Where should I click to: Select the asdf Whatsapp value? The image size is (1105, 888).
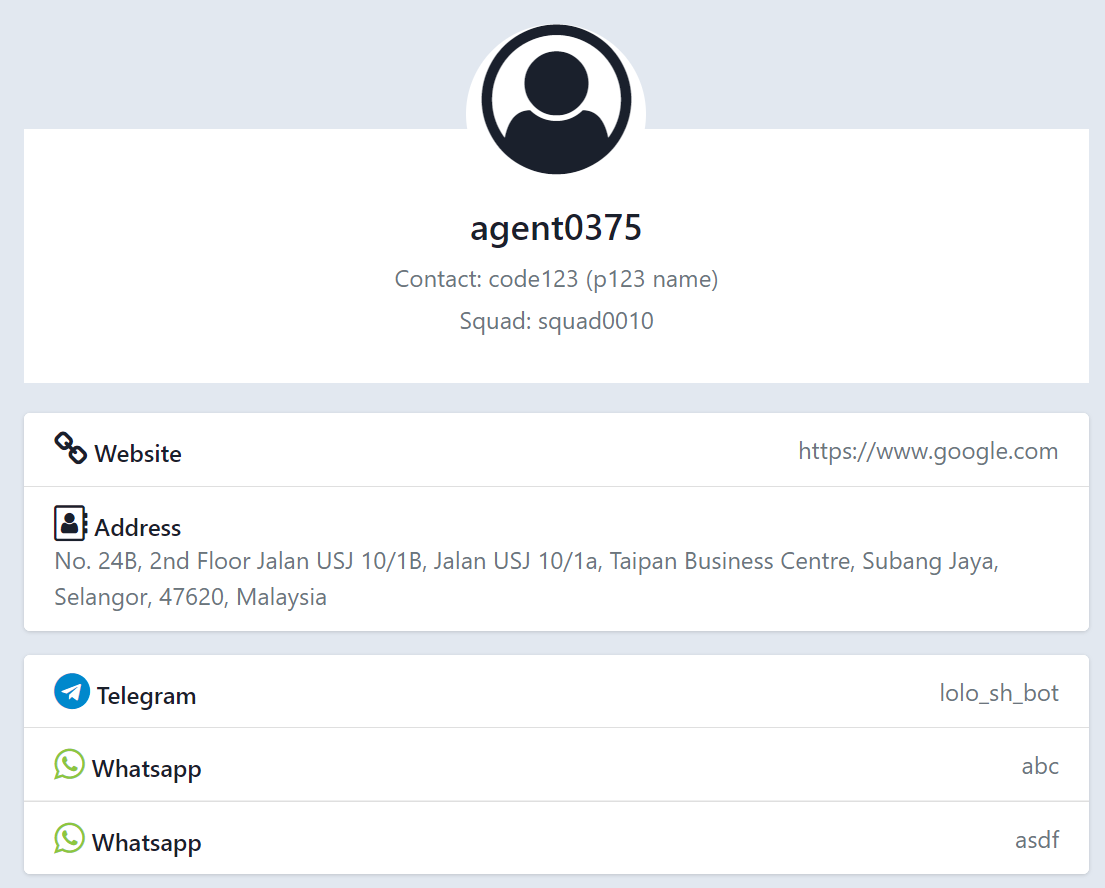1036,840
